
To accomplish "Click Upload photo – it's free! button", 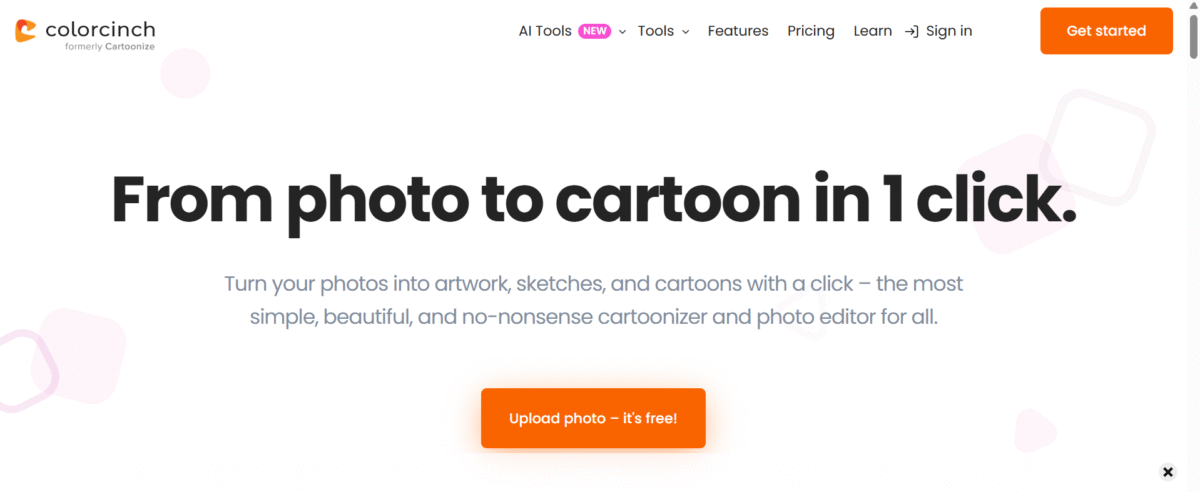I will [x=593, y=418].
